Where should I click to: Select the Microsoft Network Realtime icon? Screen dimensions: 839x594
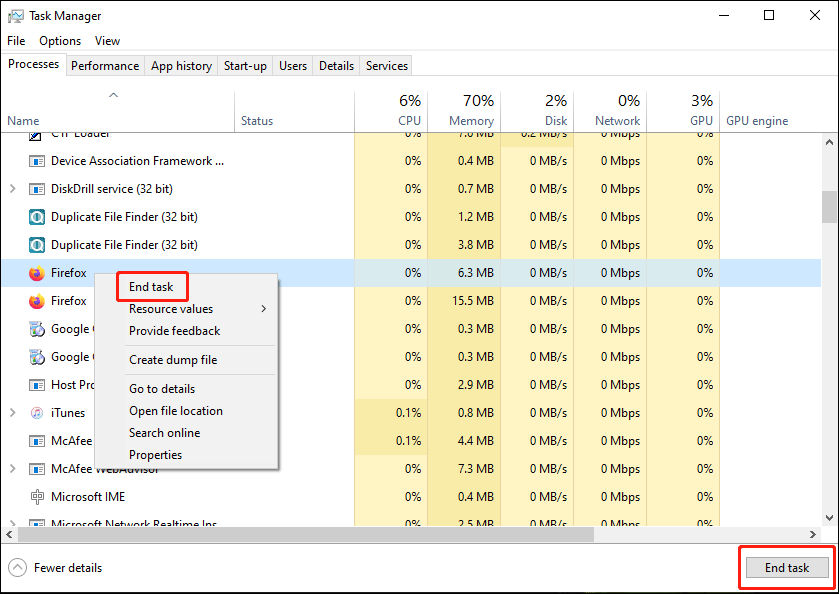click(x=37, y=524)
